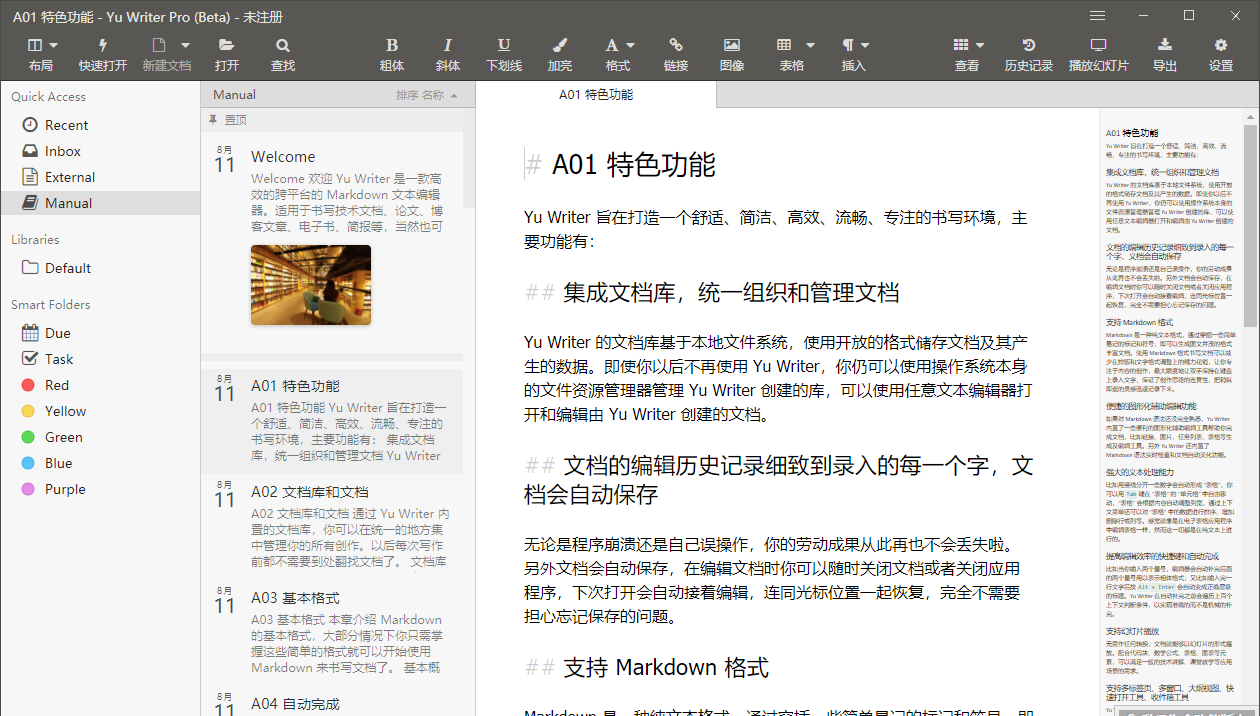Click the A01 特色功能 heading in editor
1260x716 pixels.
tap(634, 165)
